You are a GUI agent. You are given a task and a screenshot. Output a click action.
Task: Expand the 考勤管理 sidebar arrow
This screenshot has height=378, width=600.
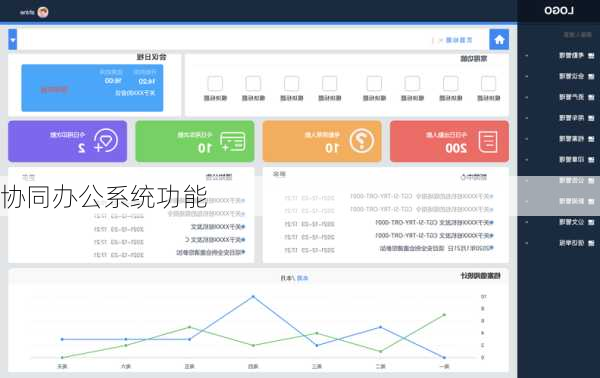pyautogui.click(x=527, y=56)
